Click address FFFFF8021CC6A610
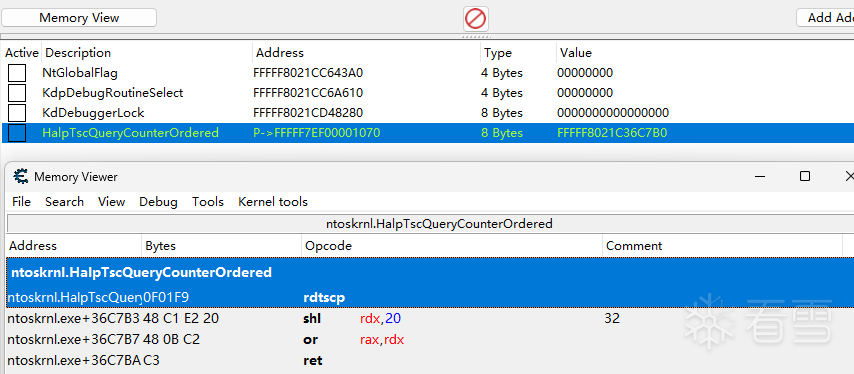The image size is (854, 374). point(308,93)
